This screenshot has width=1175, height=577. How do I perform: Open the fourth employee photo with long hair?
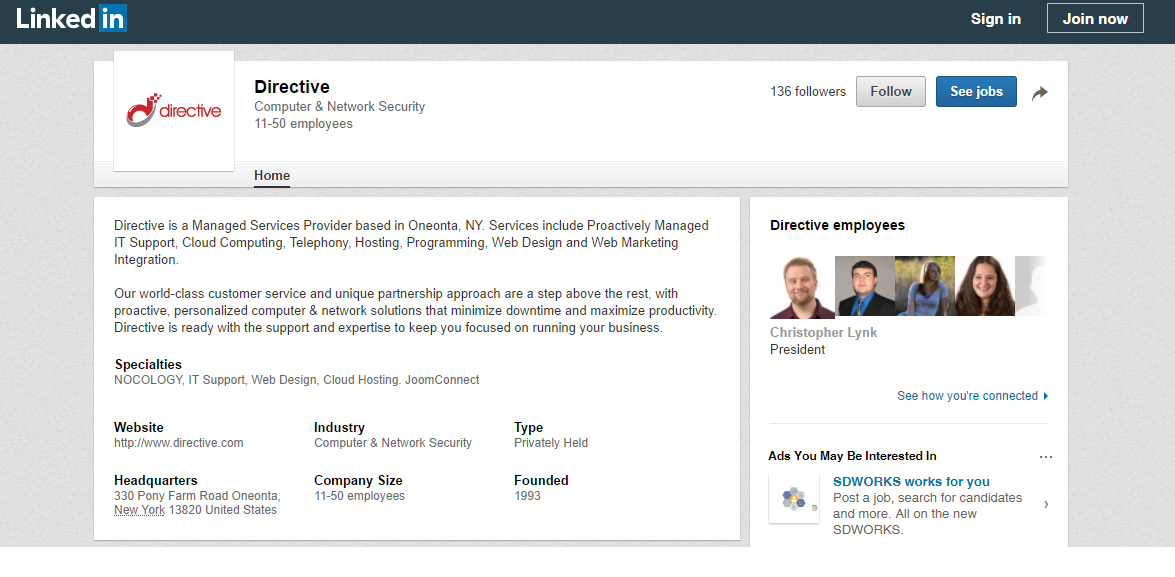point(985,286)
